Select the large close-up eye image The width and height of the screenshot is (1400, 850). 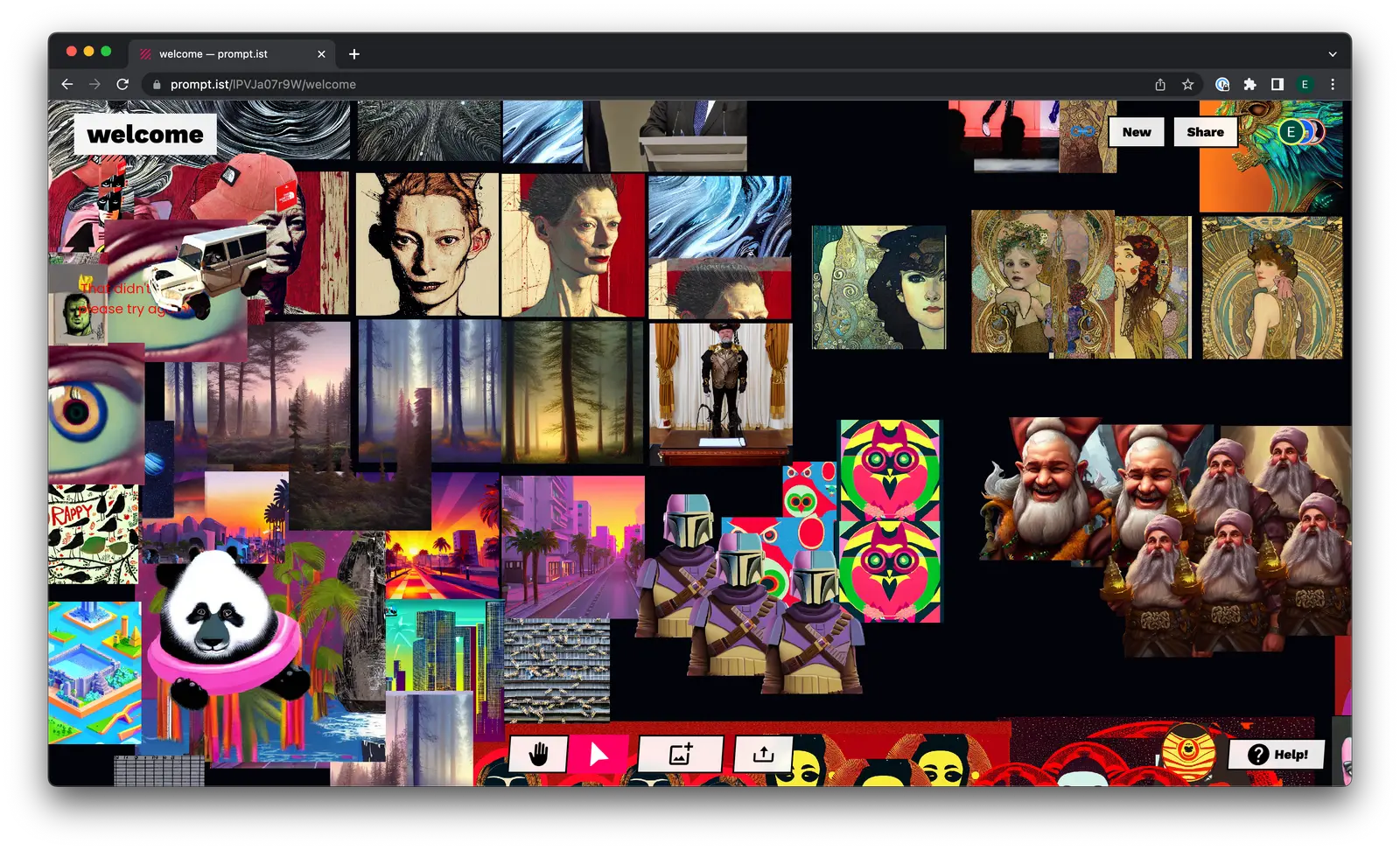click(x=94, y=414)
